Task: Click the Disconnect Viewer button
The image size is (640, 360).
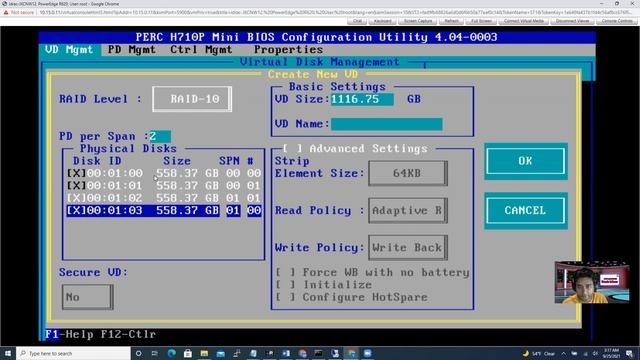Action: click(x=572, y=21)
